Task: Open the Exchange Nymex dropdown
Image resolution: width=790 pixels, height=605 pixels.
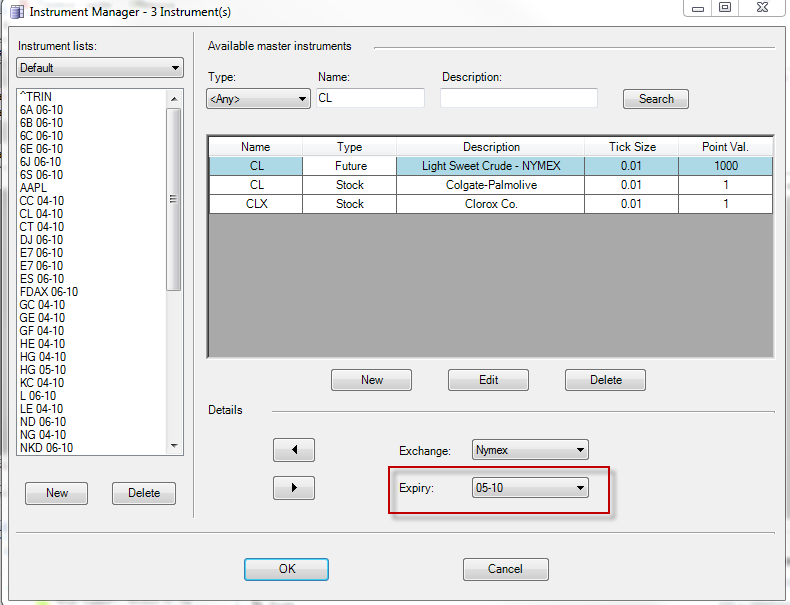Action: tap(530, 450)
